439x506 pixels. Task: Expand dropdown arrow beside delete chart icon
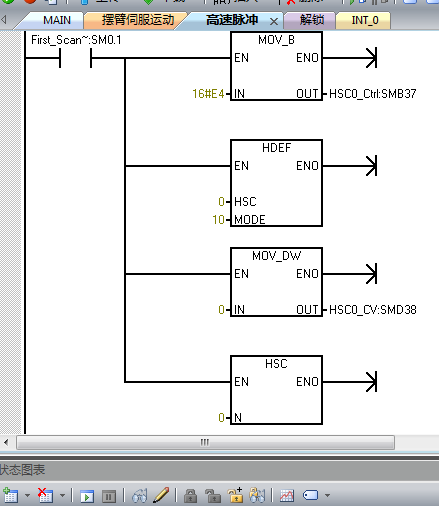pyautogui.click(x=62, y=495)
